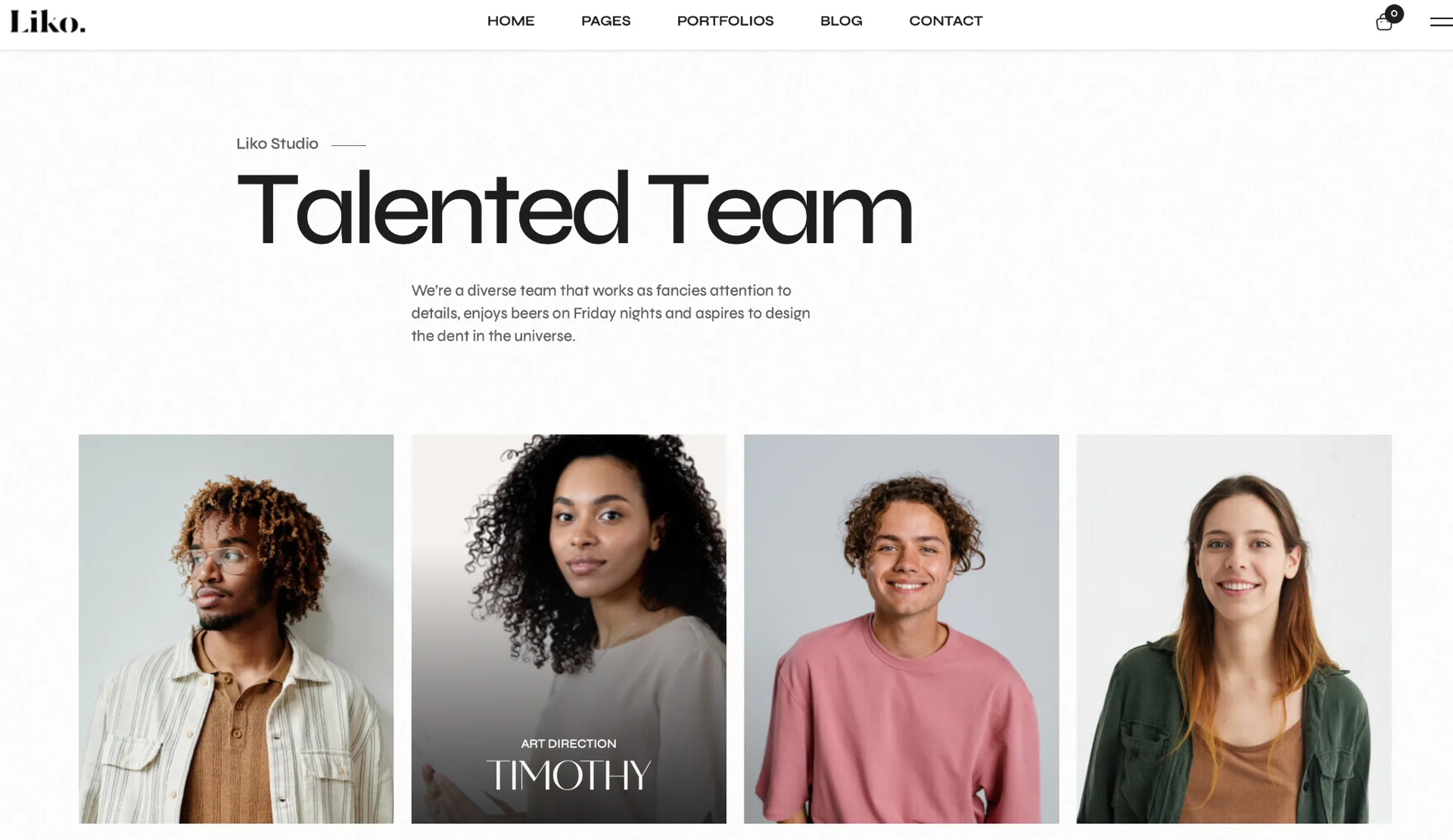Click the cart item count badge
This screenshot has height=840, width=1453.
pyautogui.click(x=1394, y=14)
